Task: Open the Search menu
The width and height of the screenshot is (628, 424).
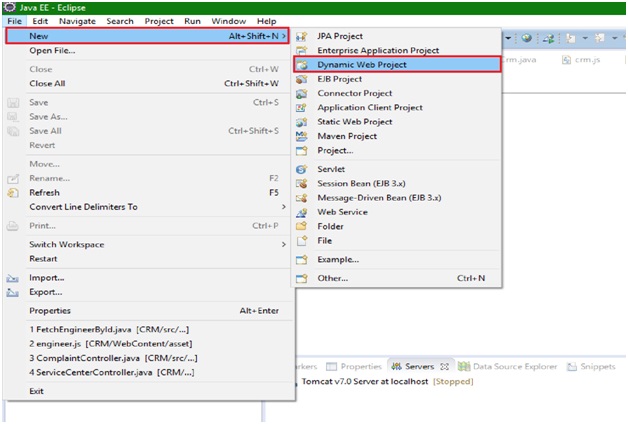Action: coord(120,21)
